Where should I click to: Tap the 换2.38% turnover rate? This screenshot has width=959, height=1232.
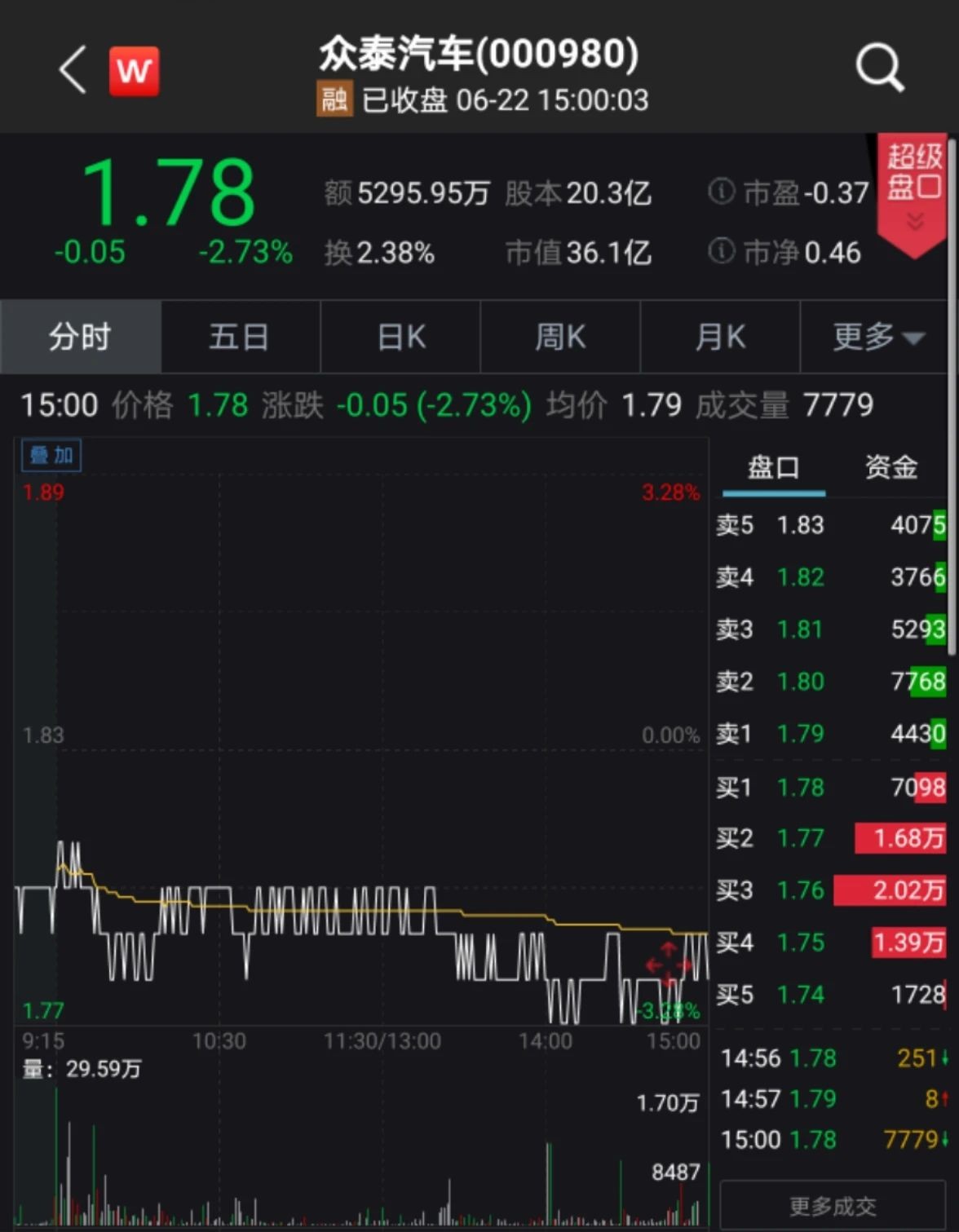point(379,253)
